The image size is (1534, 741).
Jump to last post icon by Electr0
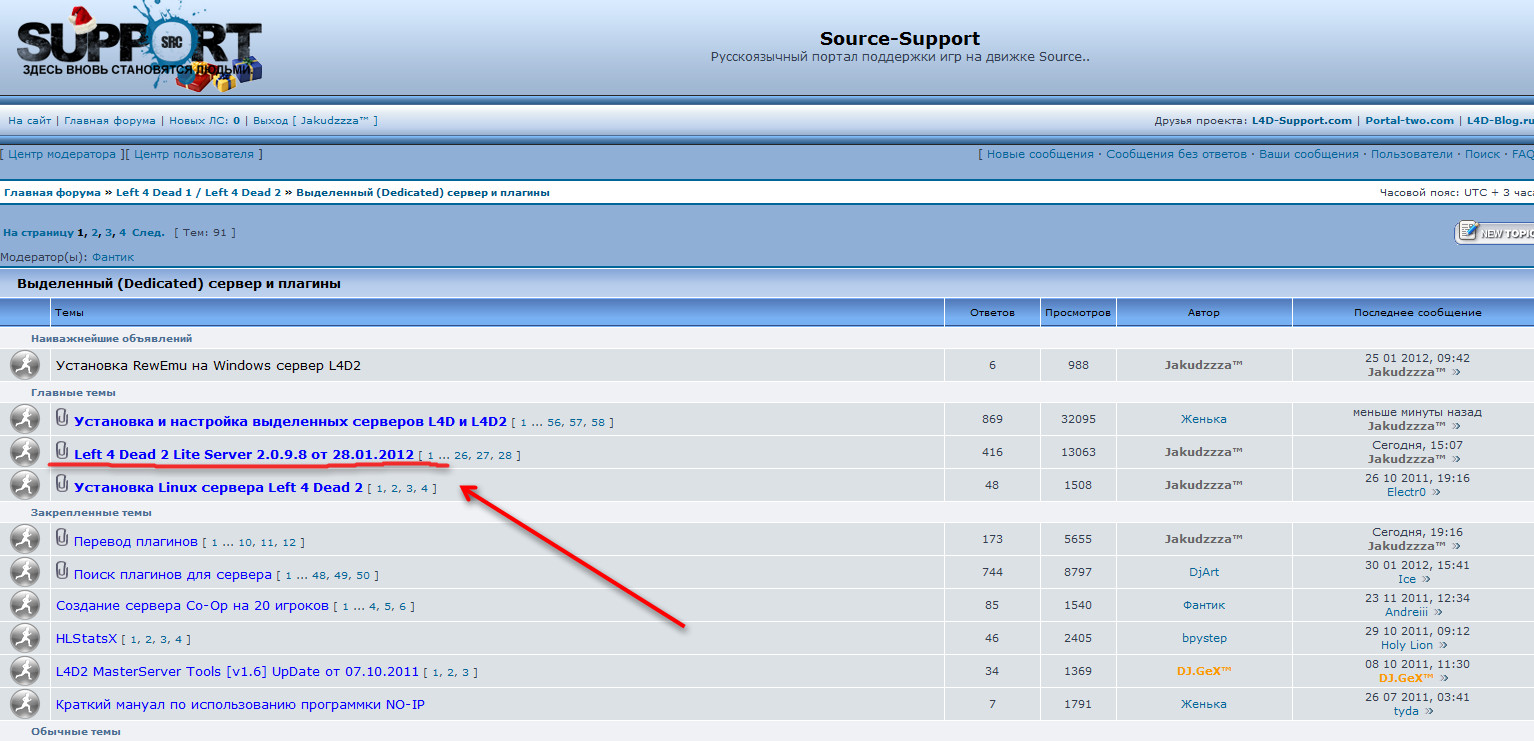pyautogui.click(x=1435, y=492)
